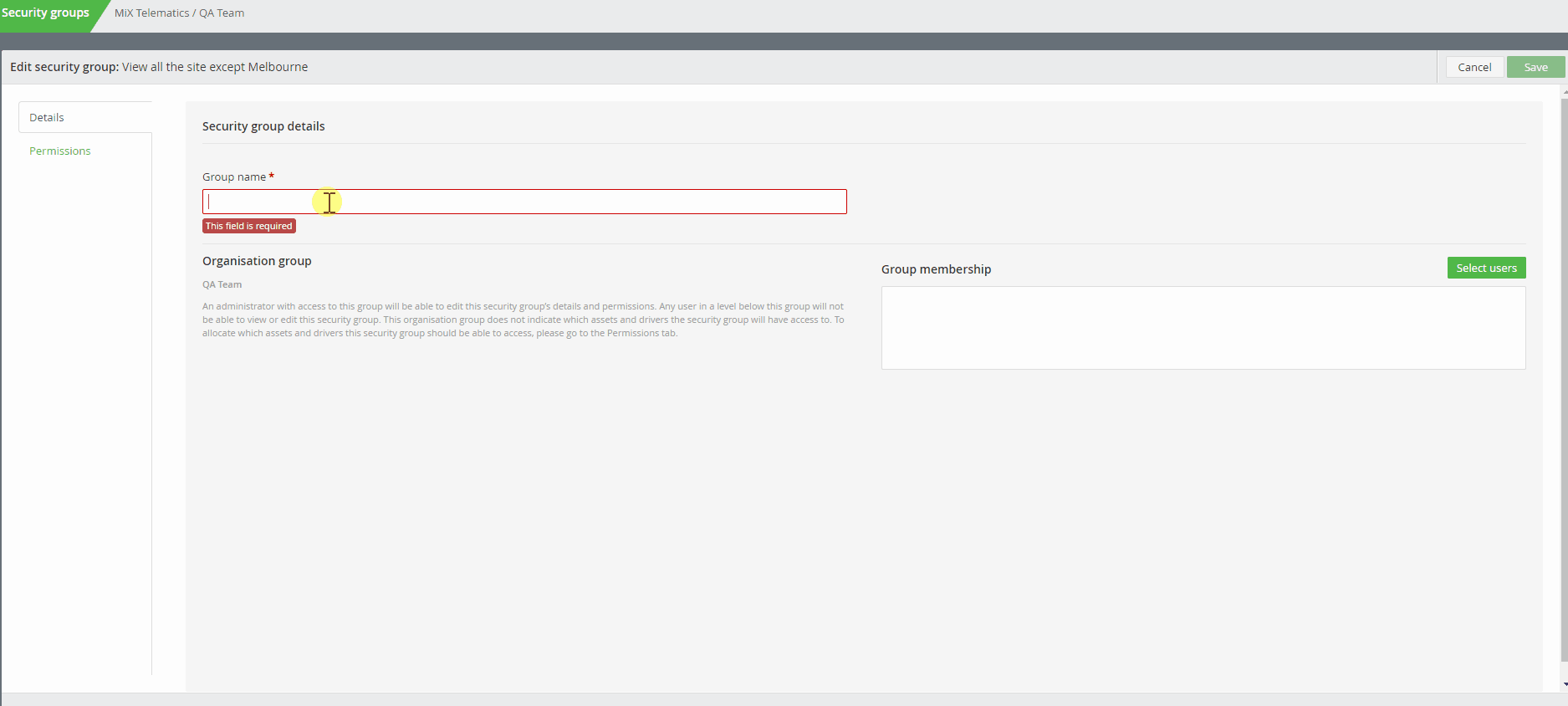This screenshot has height=706, width=1568.
Task: Click the 'This field is required' error label
Action: (249, 226)
